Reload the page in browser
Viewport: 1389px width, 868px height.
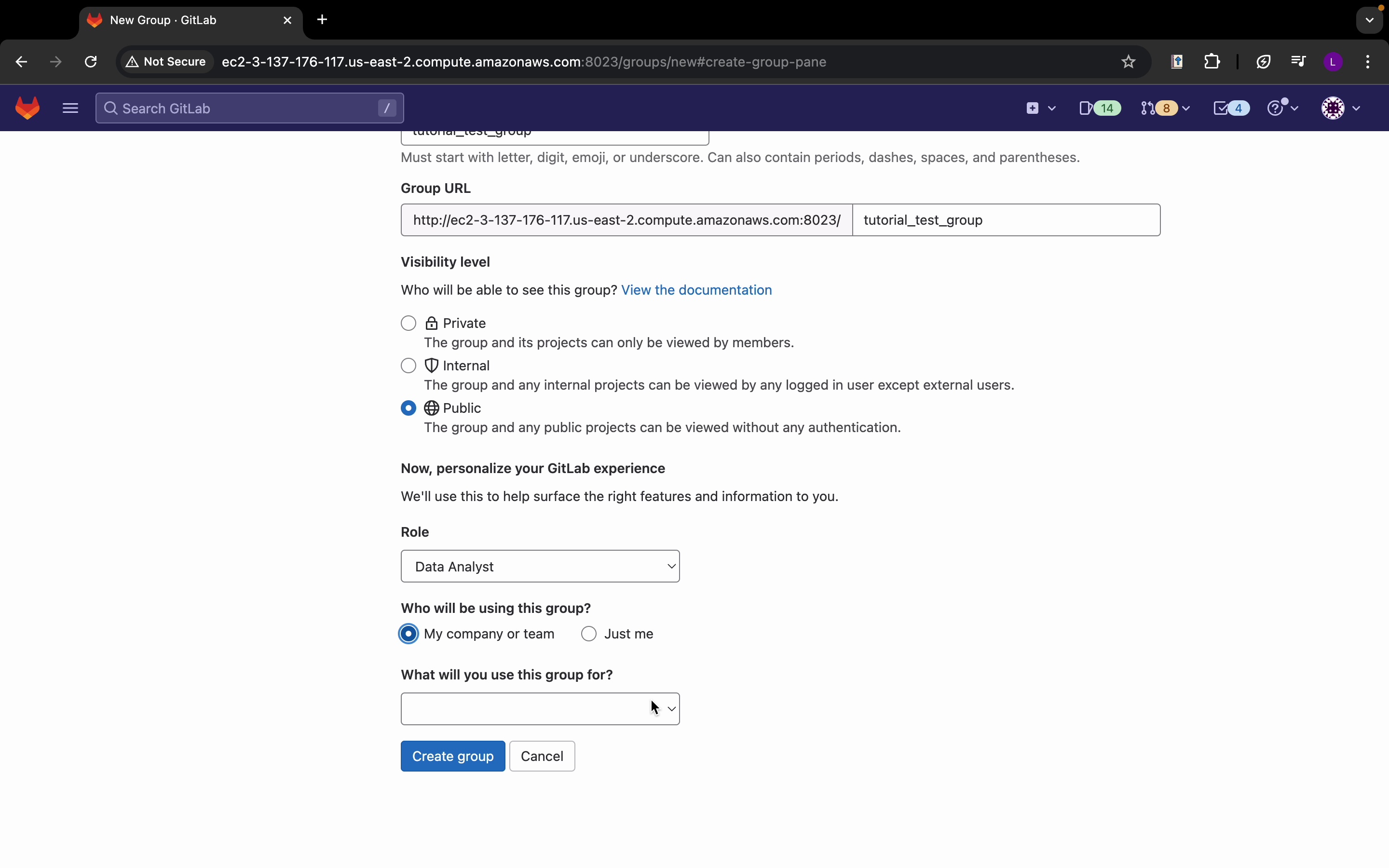[91, 62]
